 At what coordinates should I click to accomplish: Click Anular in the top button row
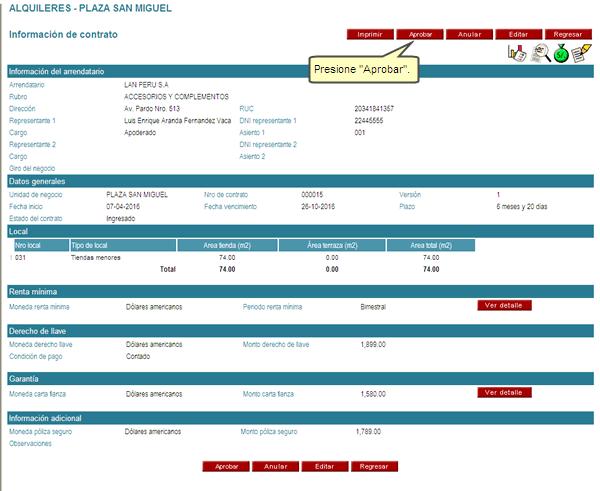[x=470, y=34]
